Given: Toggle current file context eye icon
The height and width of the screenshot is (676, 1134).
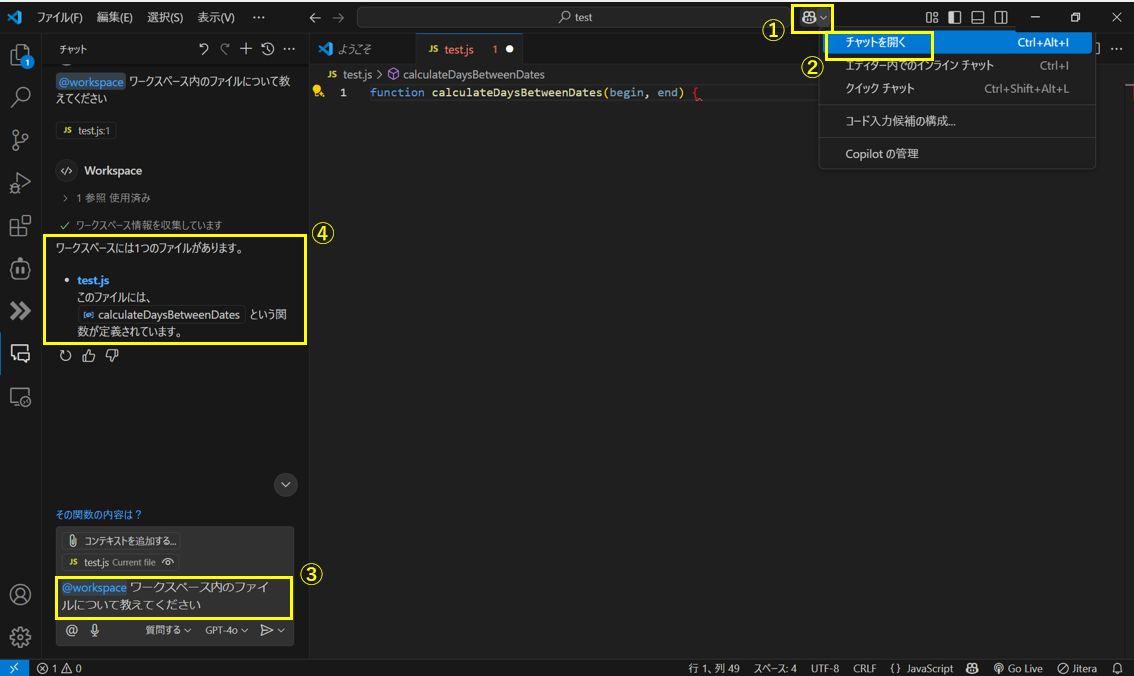Looking at the screenshot, I should click(168, 562).
